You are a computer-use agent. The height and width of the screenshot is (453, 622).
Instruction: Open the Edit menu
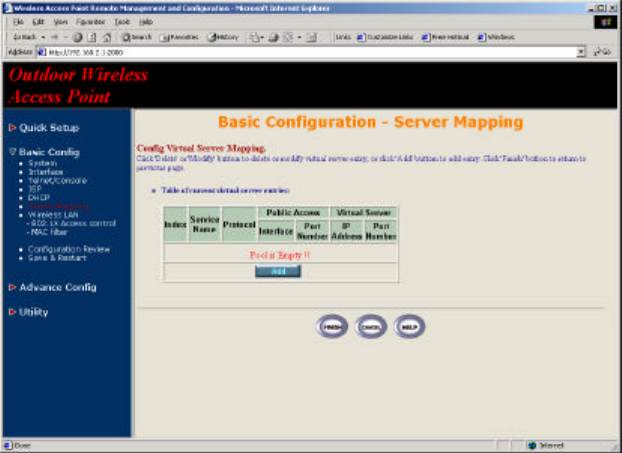click(38, 22)
